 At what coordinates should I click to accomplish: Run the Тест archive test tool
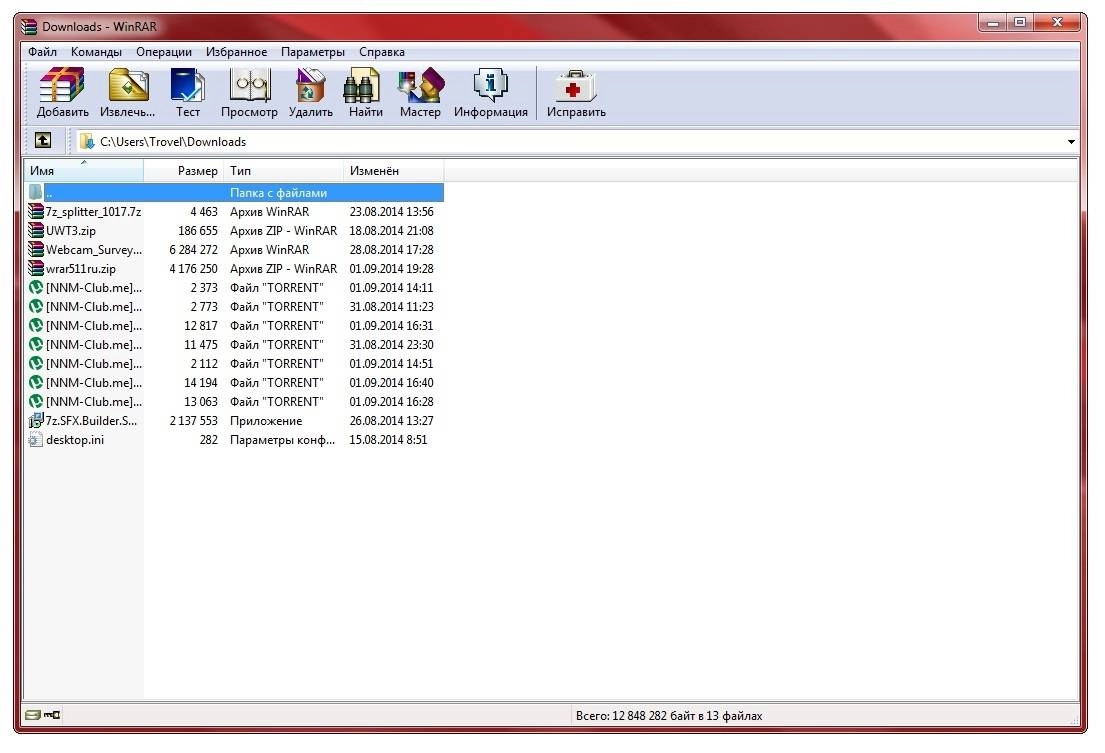pyautogui.click(x=187, y=92)
